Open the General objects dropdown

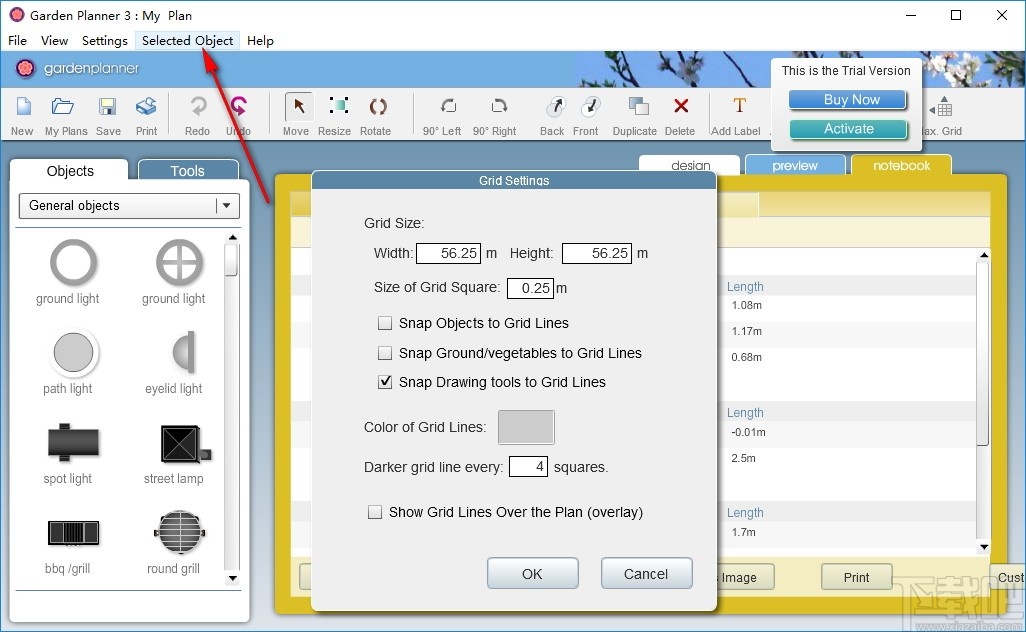[129, 205]
